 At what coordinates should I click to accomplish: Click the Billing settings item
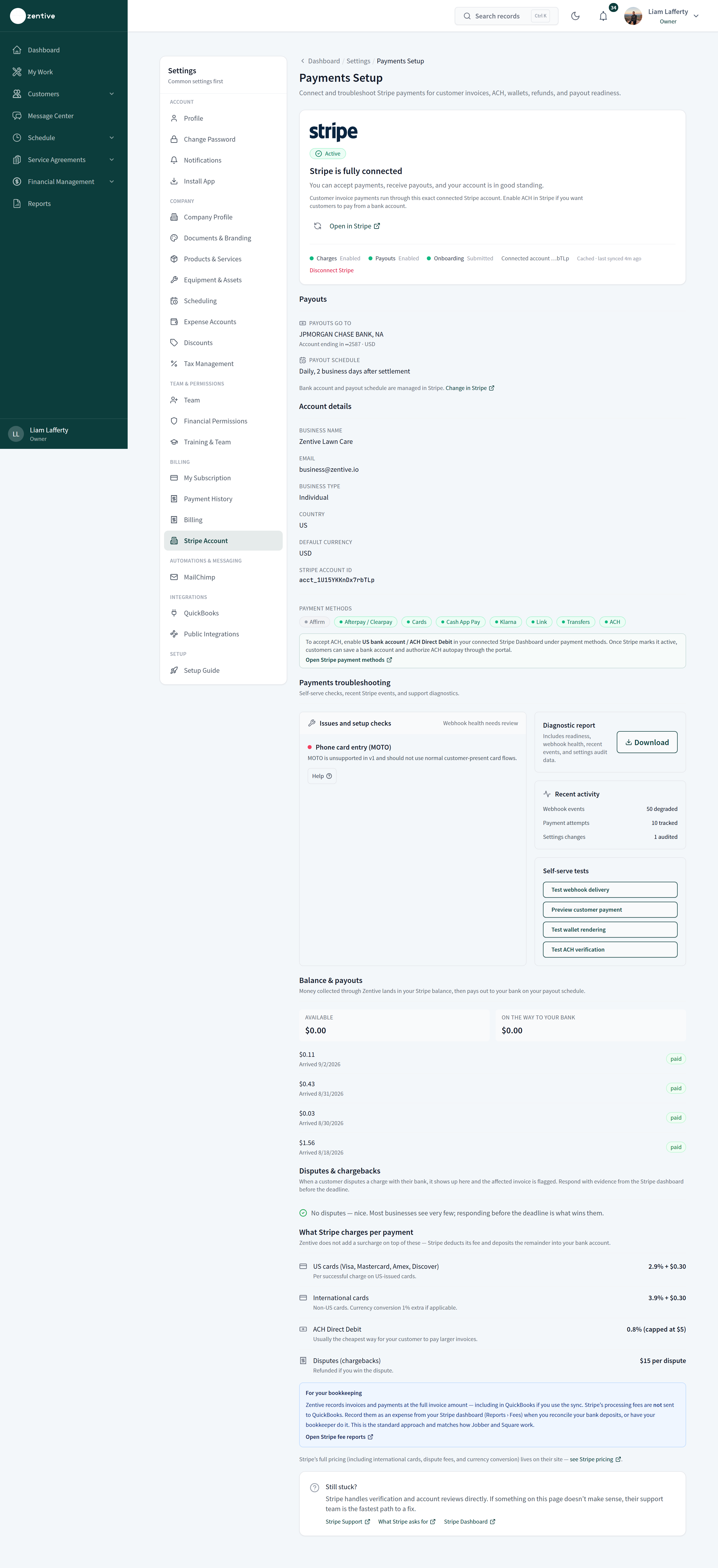pyautogui.click(x=223, y=520)
